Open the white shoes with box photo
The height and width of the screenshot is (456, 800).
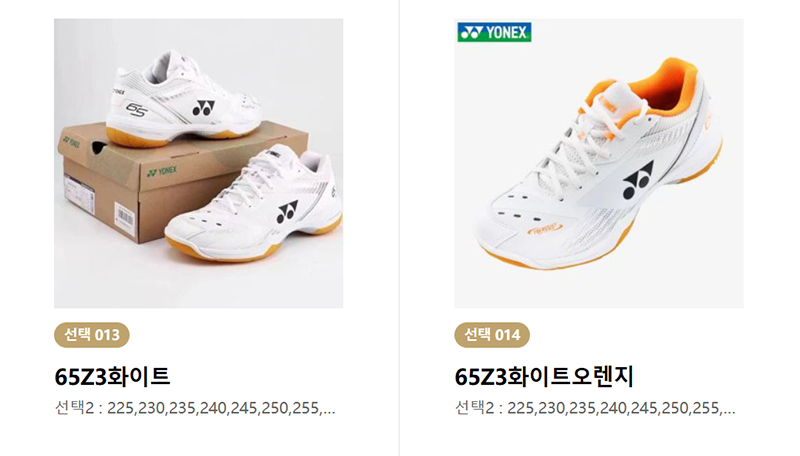point(198,163)
